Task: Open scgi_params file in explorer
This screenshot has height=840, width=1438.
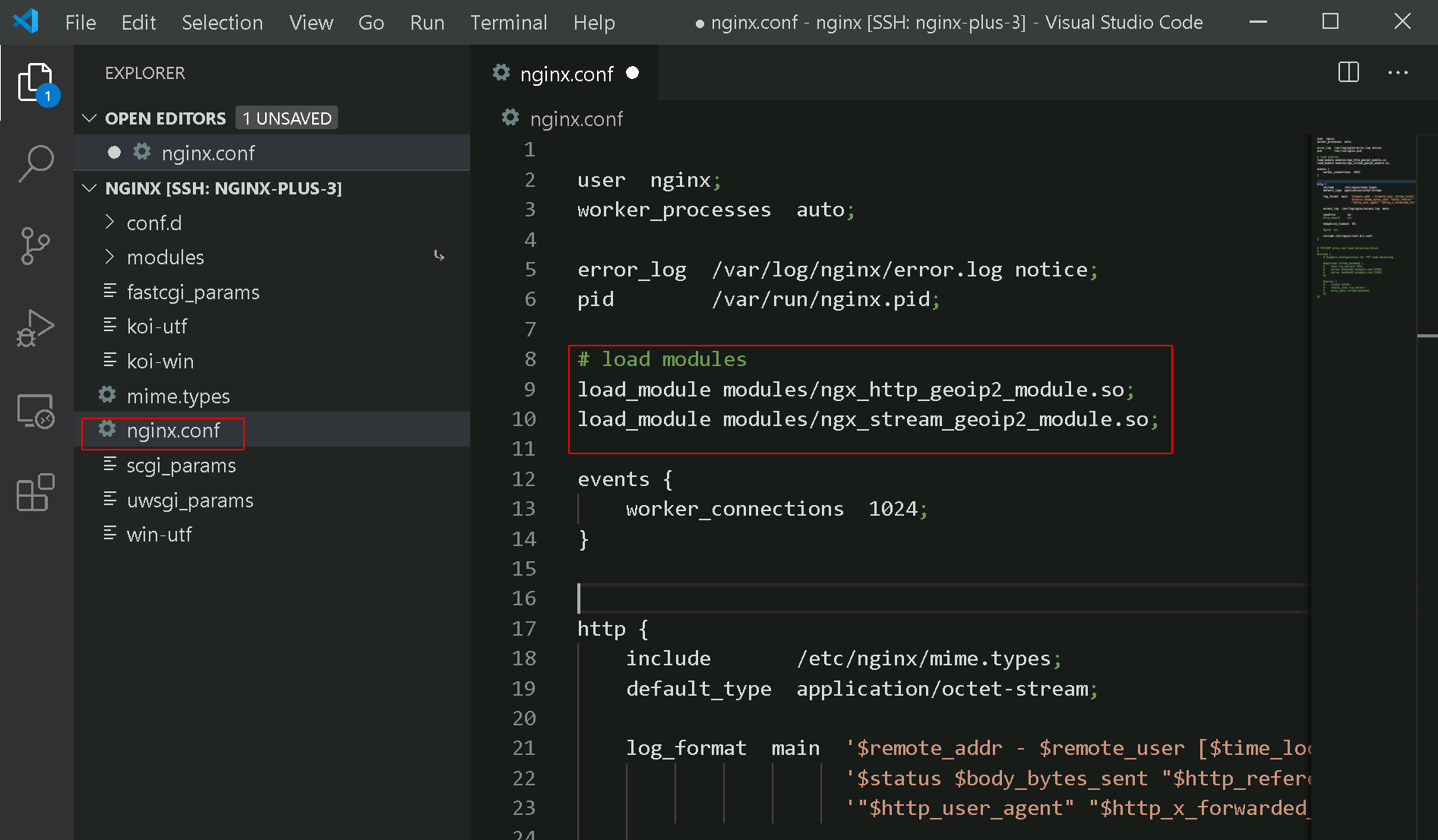Action: pos(272,465)
